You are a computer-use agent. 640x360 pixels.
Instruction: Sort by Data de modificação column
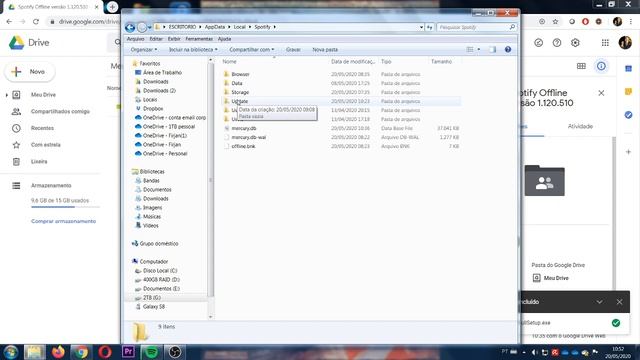[353, 62]
